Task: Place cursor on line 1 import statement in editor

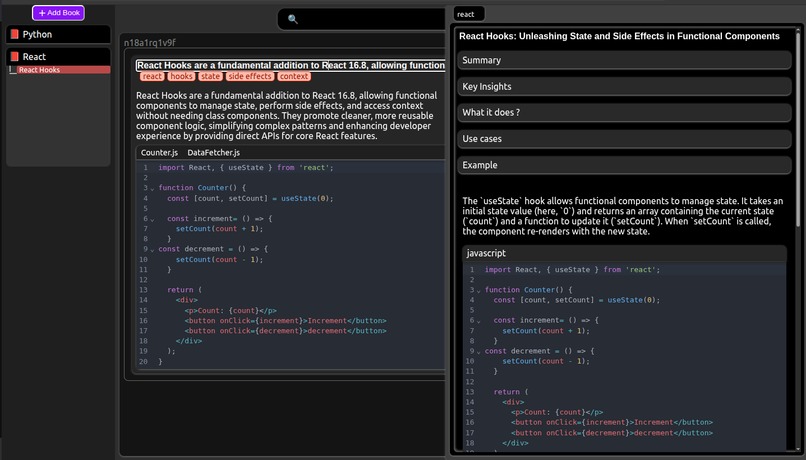Action: pos(246,168)
